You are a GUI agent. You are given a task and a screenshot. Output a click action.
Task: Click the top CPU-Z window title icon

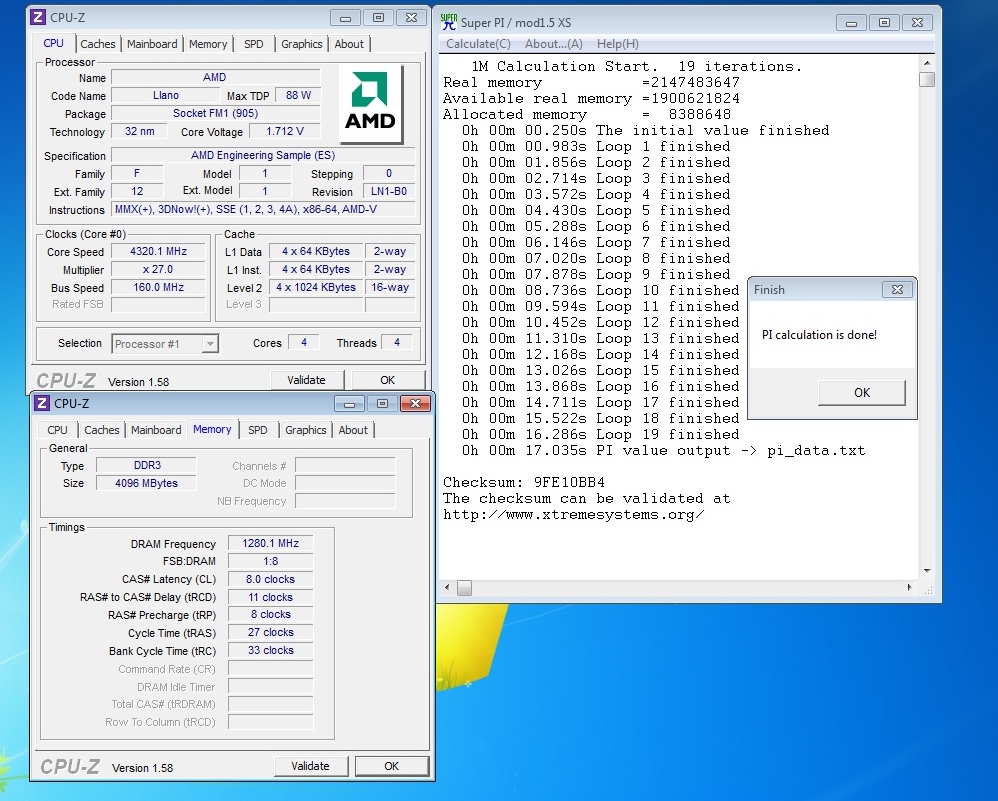click(x=38, y=17)
